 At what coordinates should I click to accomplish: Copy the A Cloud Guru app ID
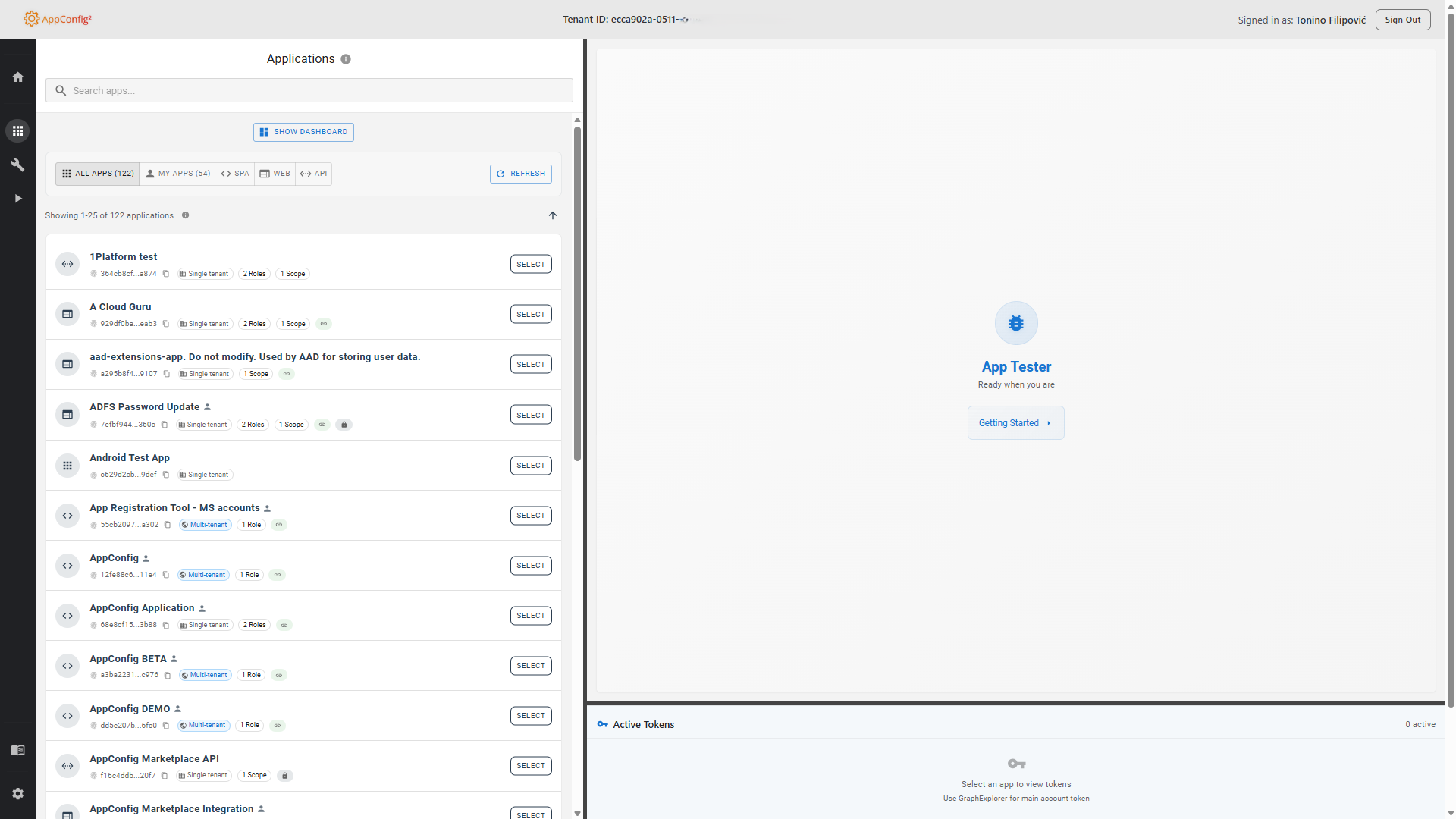pos(166,324)
